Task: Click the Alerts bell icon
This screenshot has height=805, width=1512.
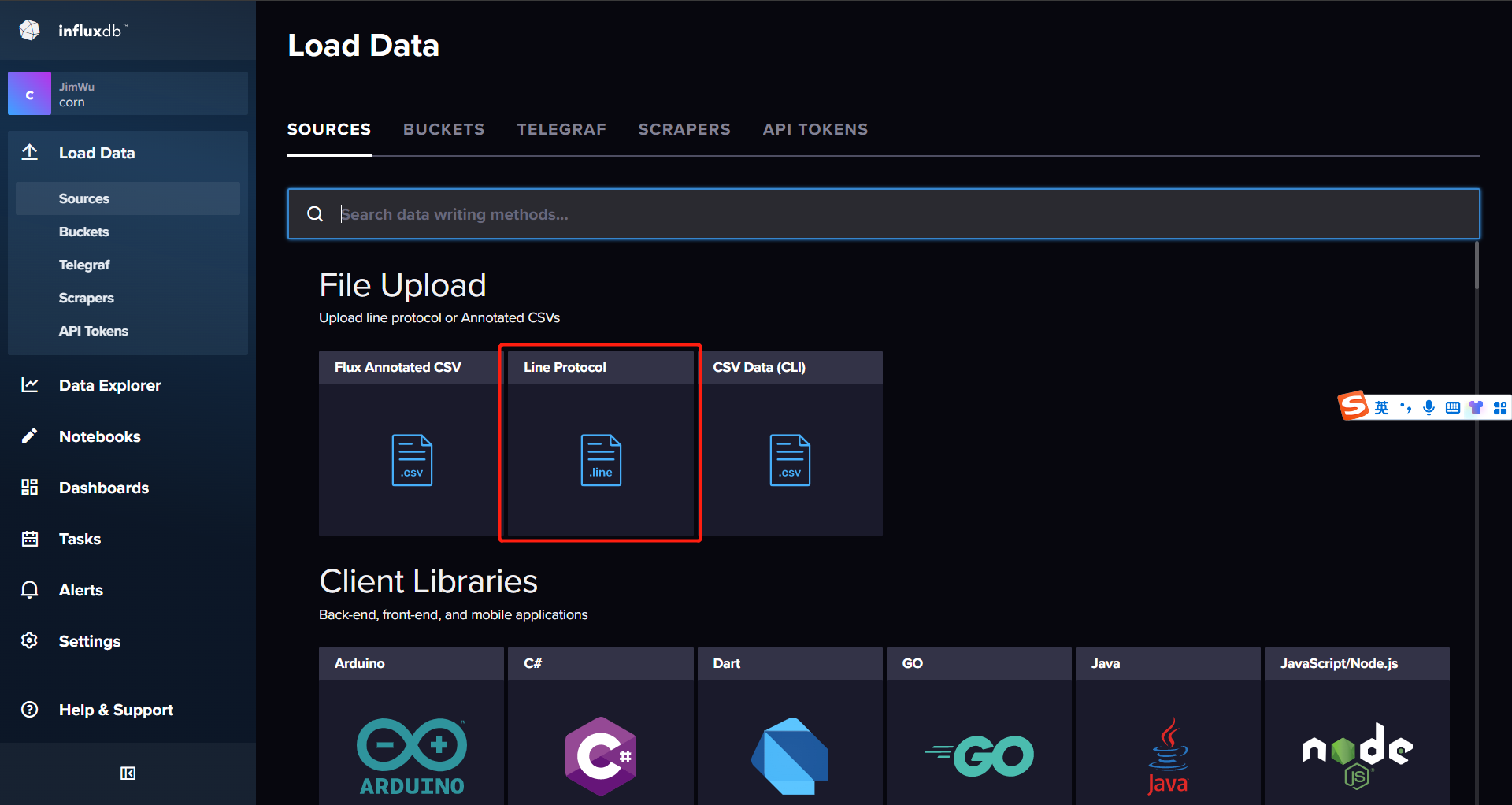Action: click(30, 590)
